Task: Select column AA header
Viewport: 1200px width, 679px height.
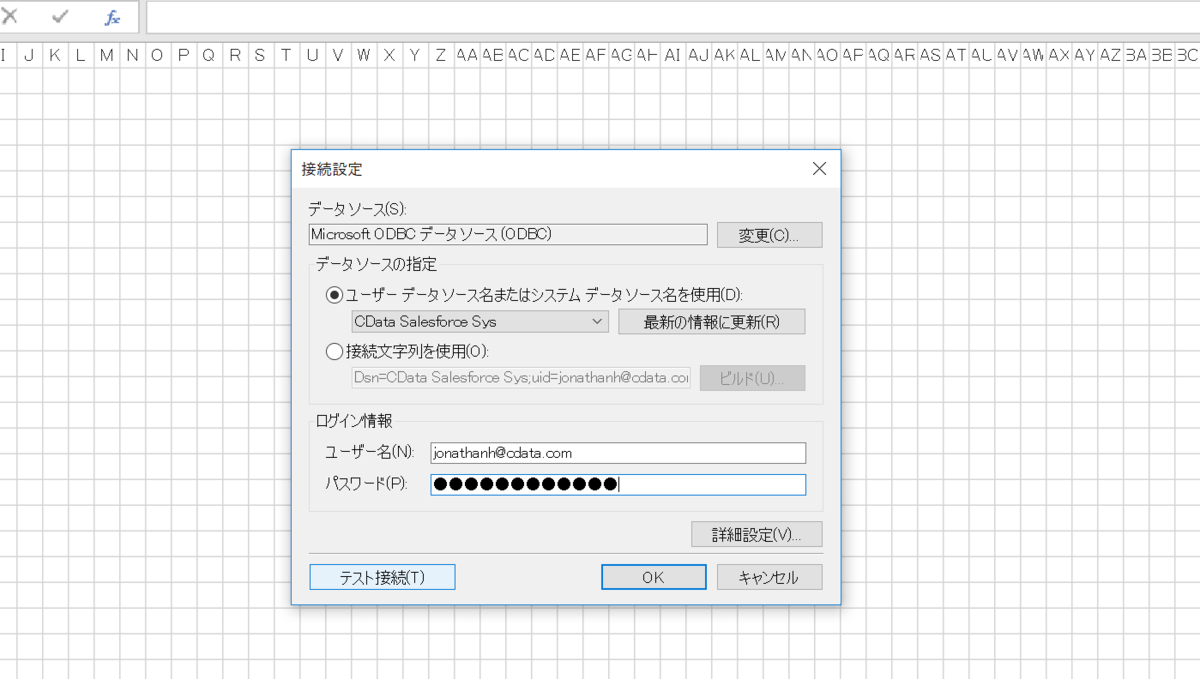Action: click(466, 57)
